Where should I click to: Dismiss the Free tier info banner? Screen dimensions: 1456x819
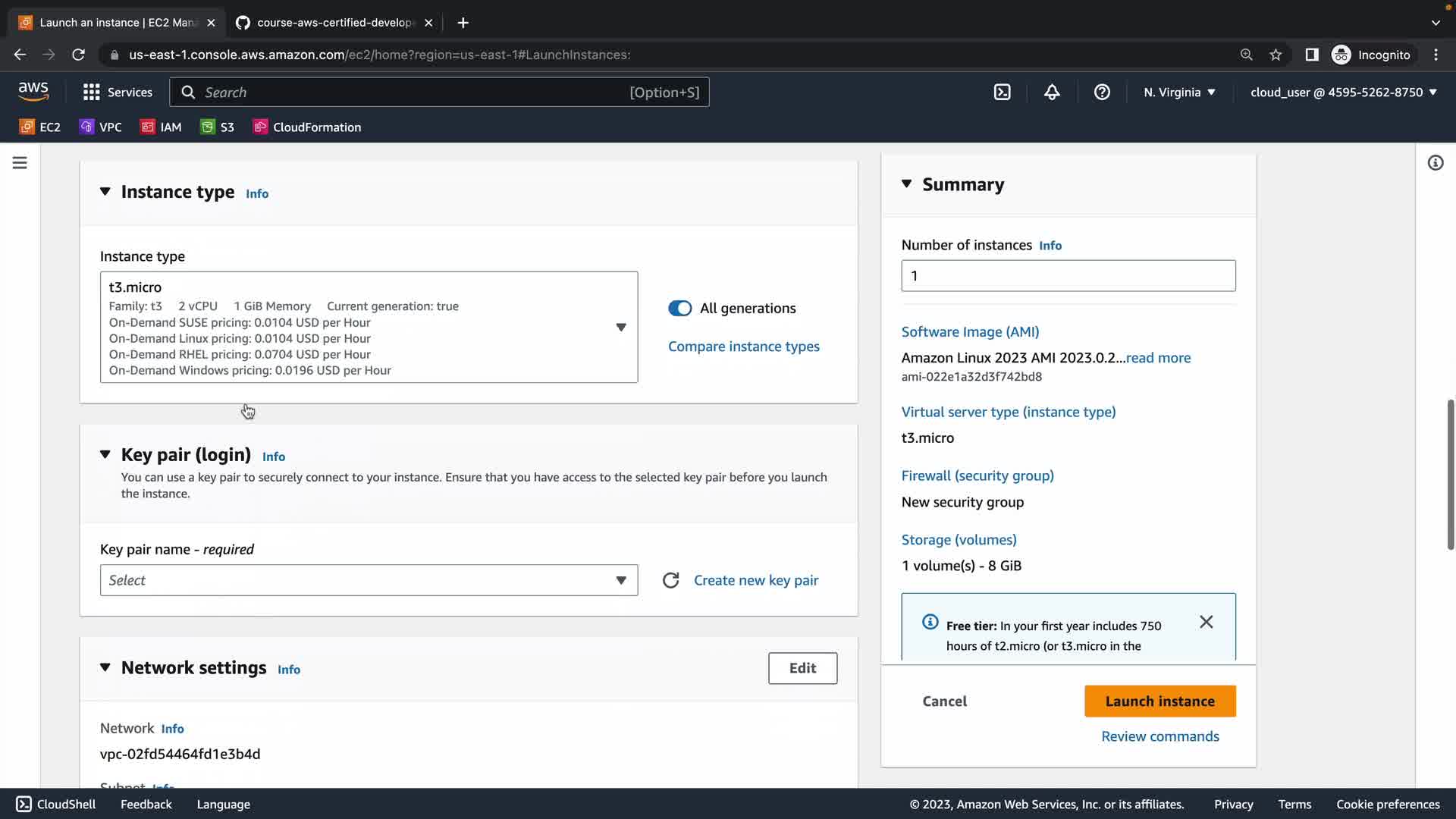(1206, 622)
